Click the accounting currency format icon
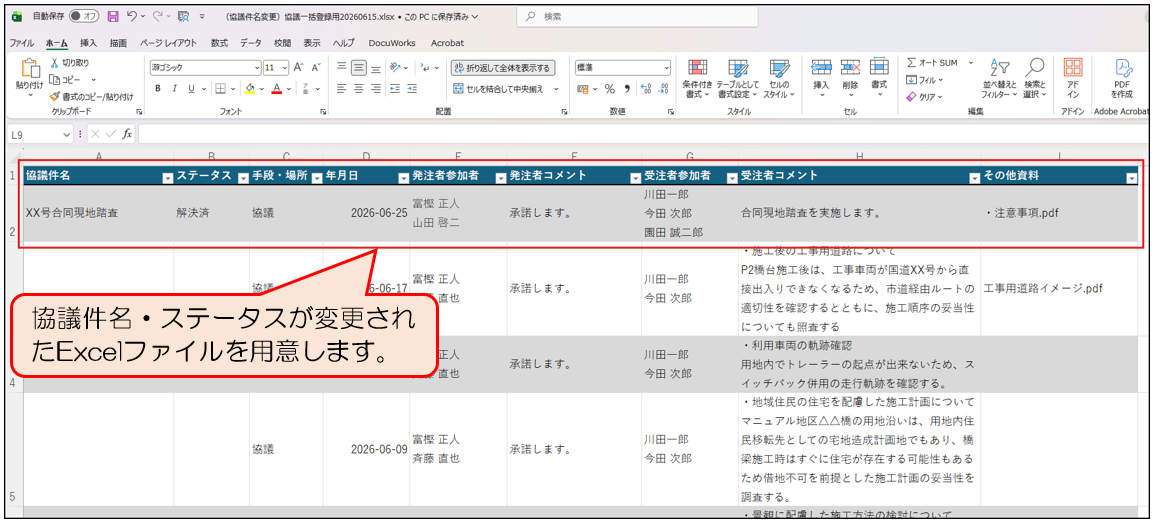 coord(582,88)
